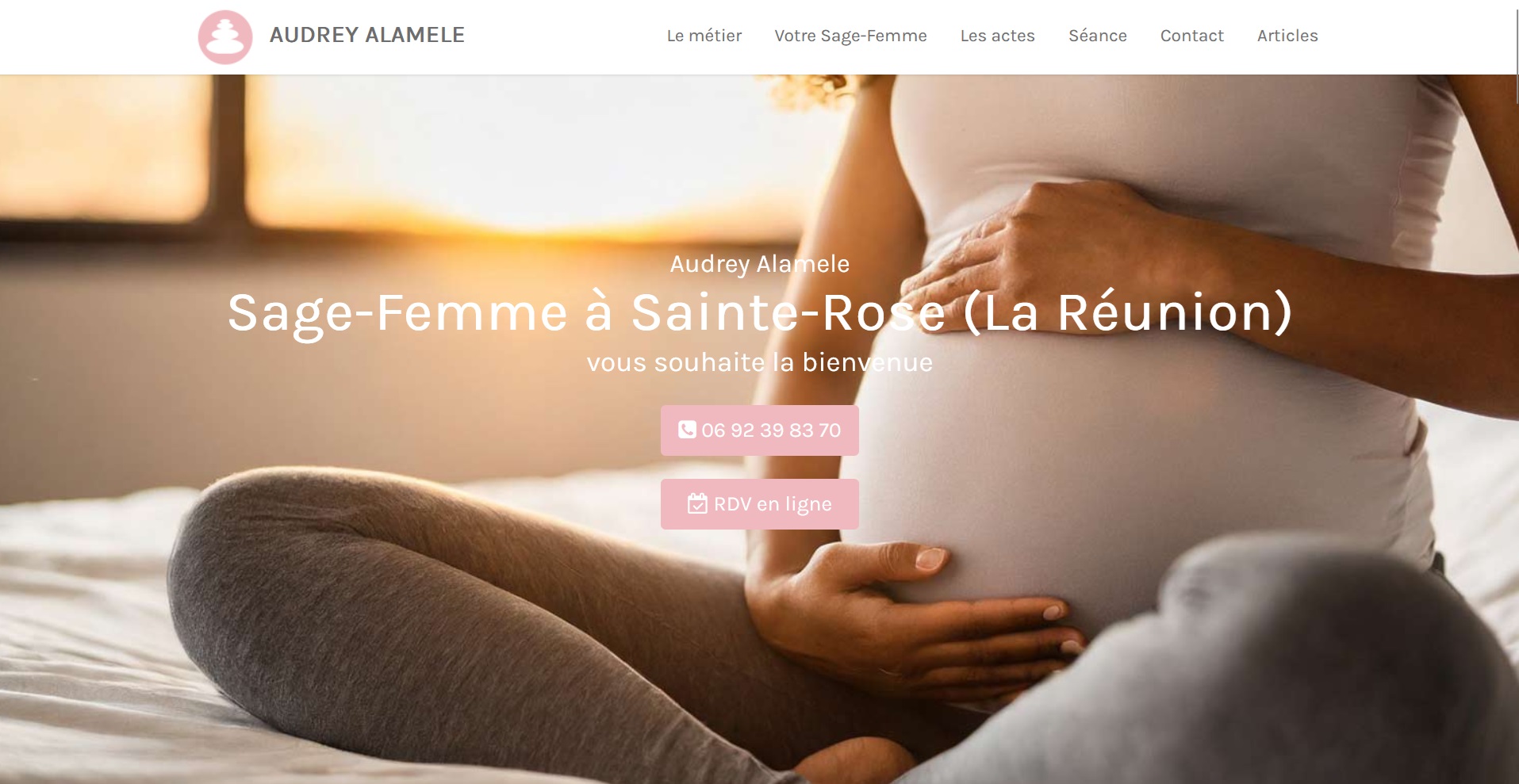Navigate to the Contact page
Viewport: 1519px width, 784px height.
tap(1191, 36)
